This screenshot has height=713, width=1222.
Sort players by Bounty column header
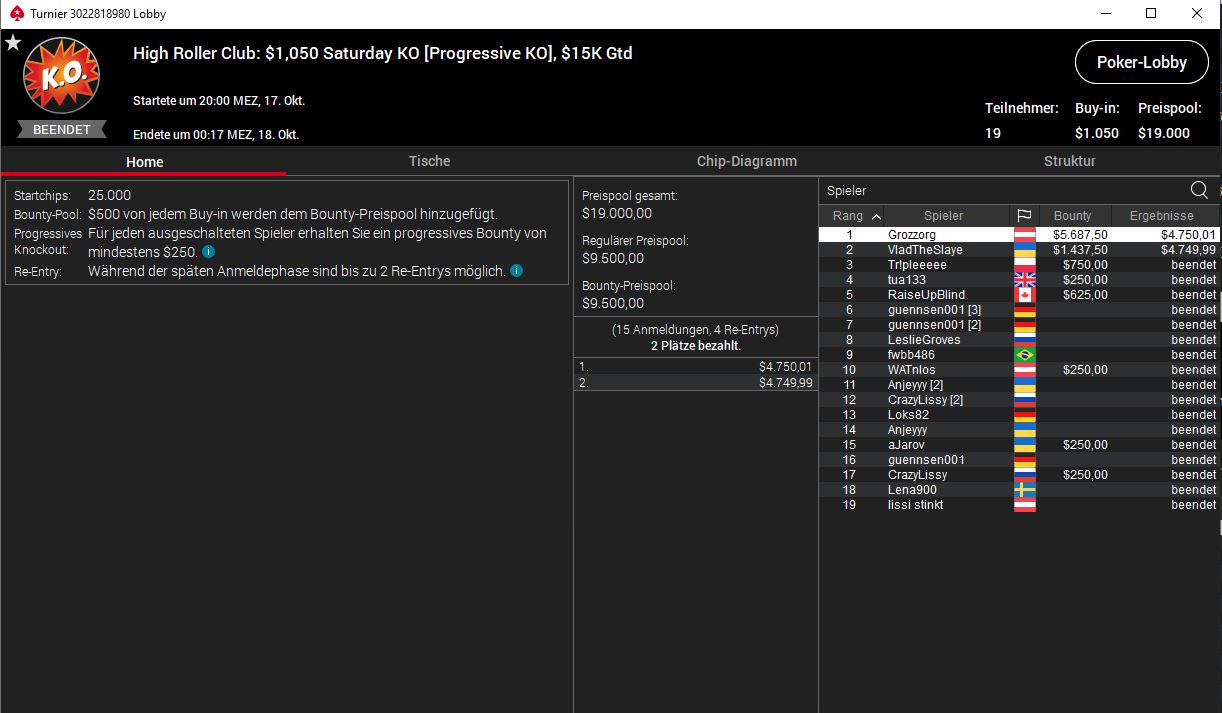click(x=1072, y=215)
